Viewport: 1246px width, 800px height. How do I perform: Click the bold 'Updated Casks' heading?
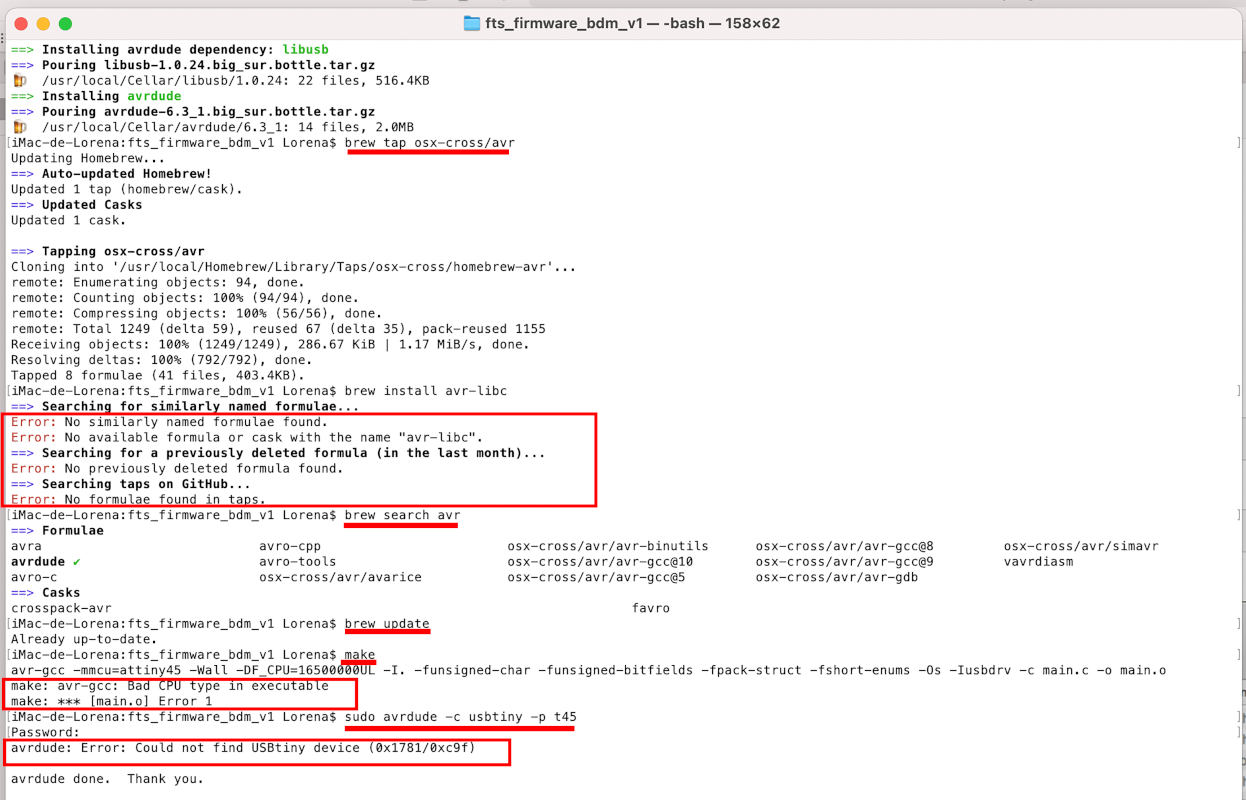coord(92,205)
